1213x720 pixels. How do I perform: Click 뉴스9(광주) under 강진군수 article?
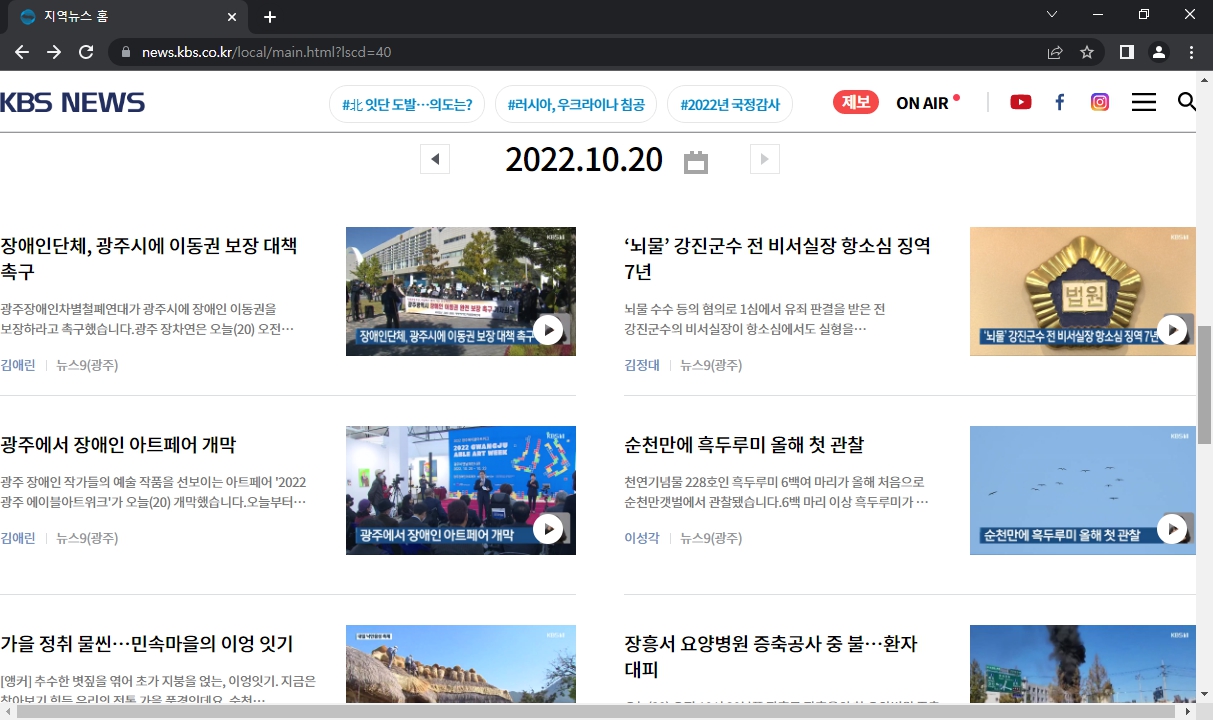point(711,365)
